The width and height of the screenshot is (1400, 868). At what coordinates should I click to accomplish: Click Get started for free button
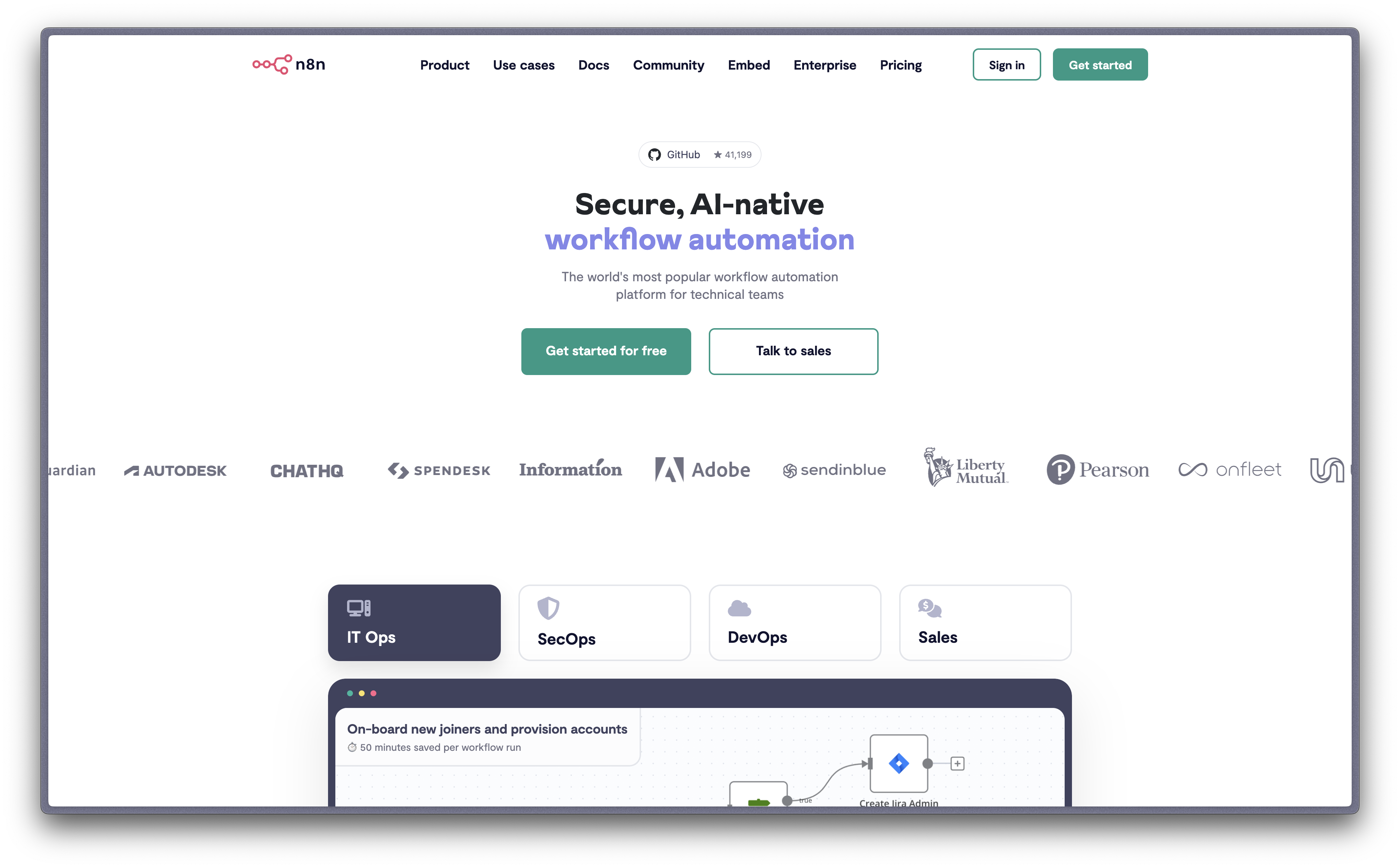pos(606,351)
